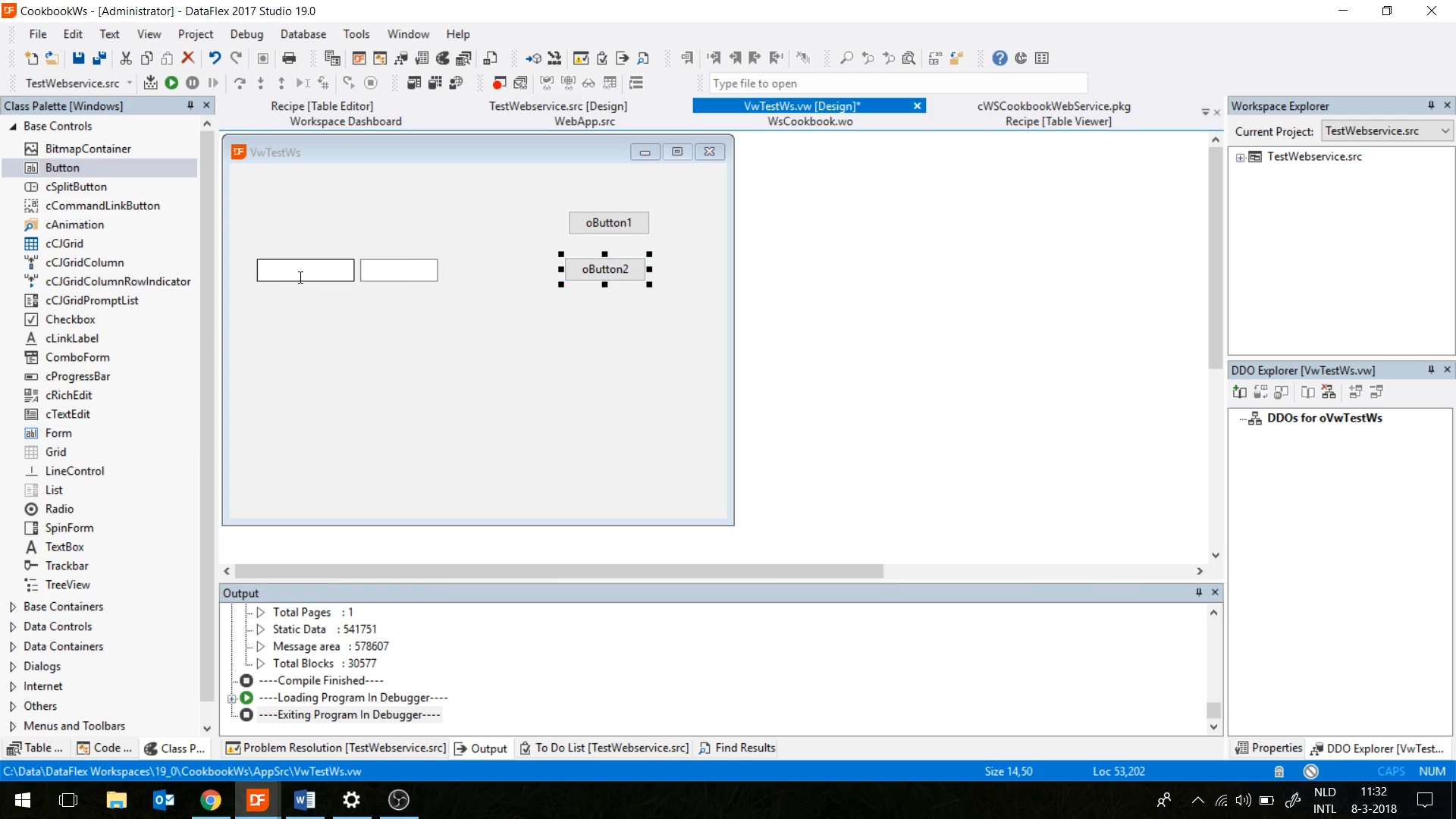Click the blue Help question icon
The height and width of the screenshot is (819, 1456).
(999, 58)
